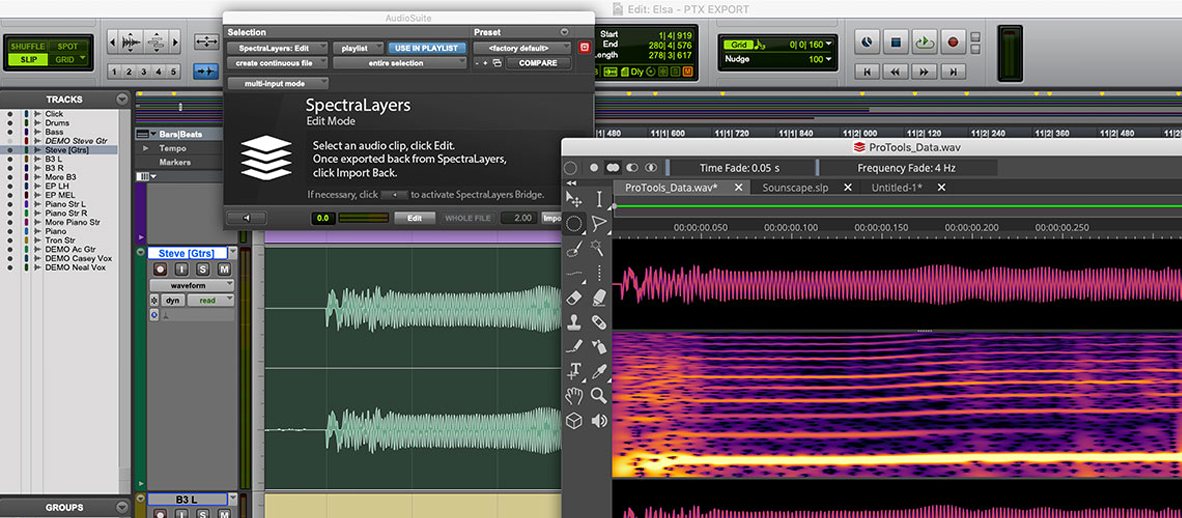Click the red target button in AudioSuite
Viewport: 1182px width, 518px height.
(x=584, y=48)
